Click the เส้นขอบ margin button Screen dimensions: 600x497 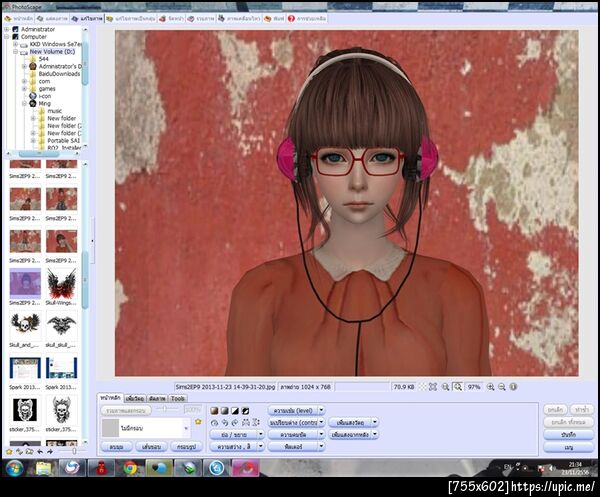[x=152, y=446]
